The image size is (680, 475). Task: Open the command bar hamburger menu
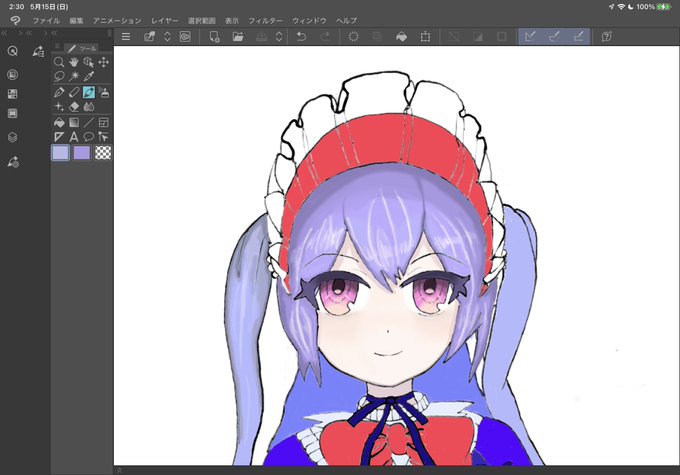(126, 36)
